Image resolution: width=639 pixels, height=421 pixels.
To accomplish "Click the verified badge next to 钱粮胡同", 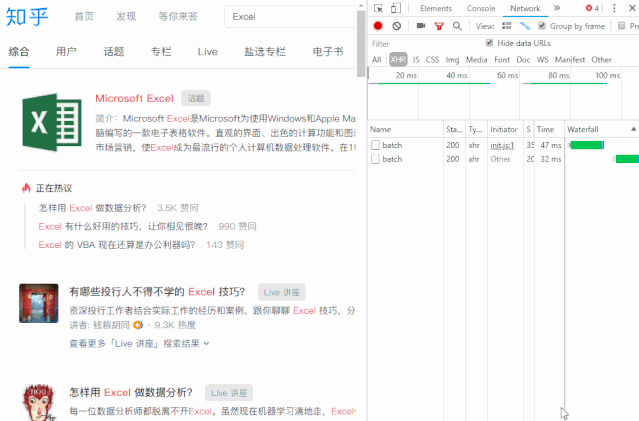I will click(138, 325).
